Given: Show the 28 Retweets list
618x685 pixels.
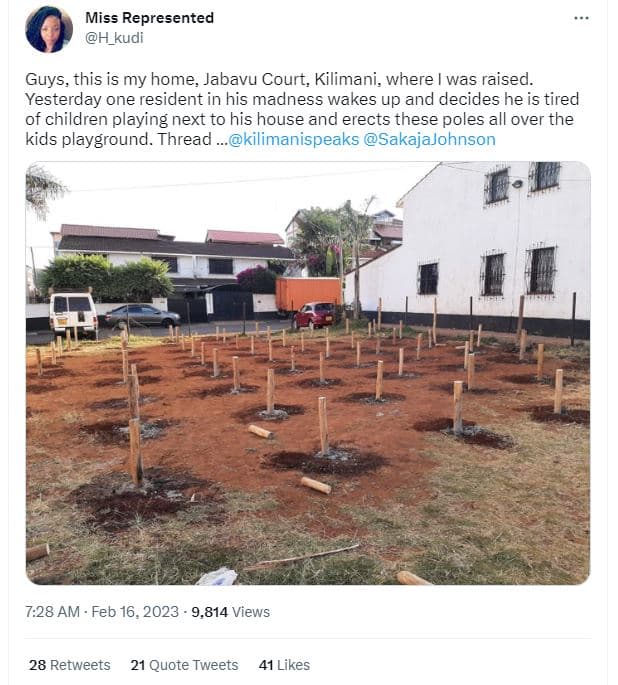Looking at the screenshot, I should pos(69,664).
